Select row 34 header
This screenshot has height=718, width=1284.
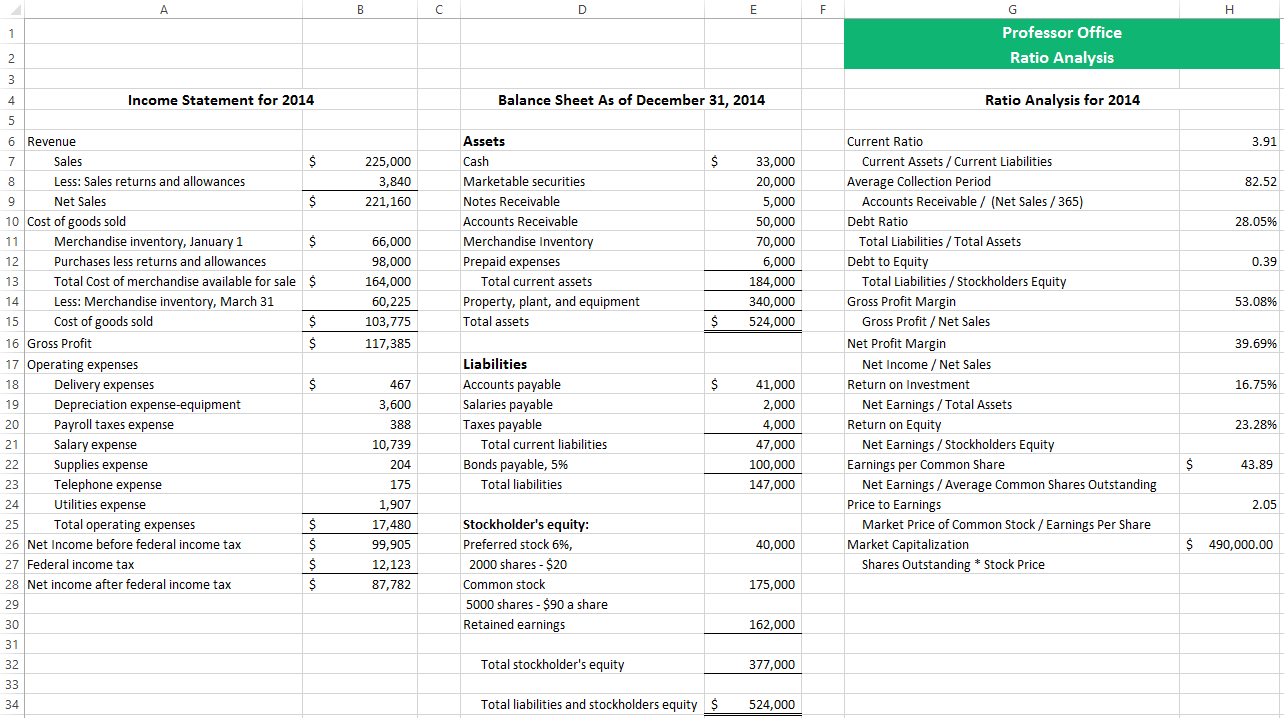[11, 704]
